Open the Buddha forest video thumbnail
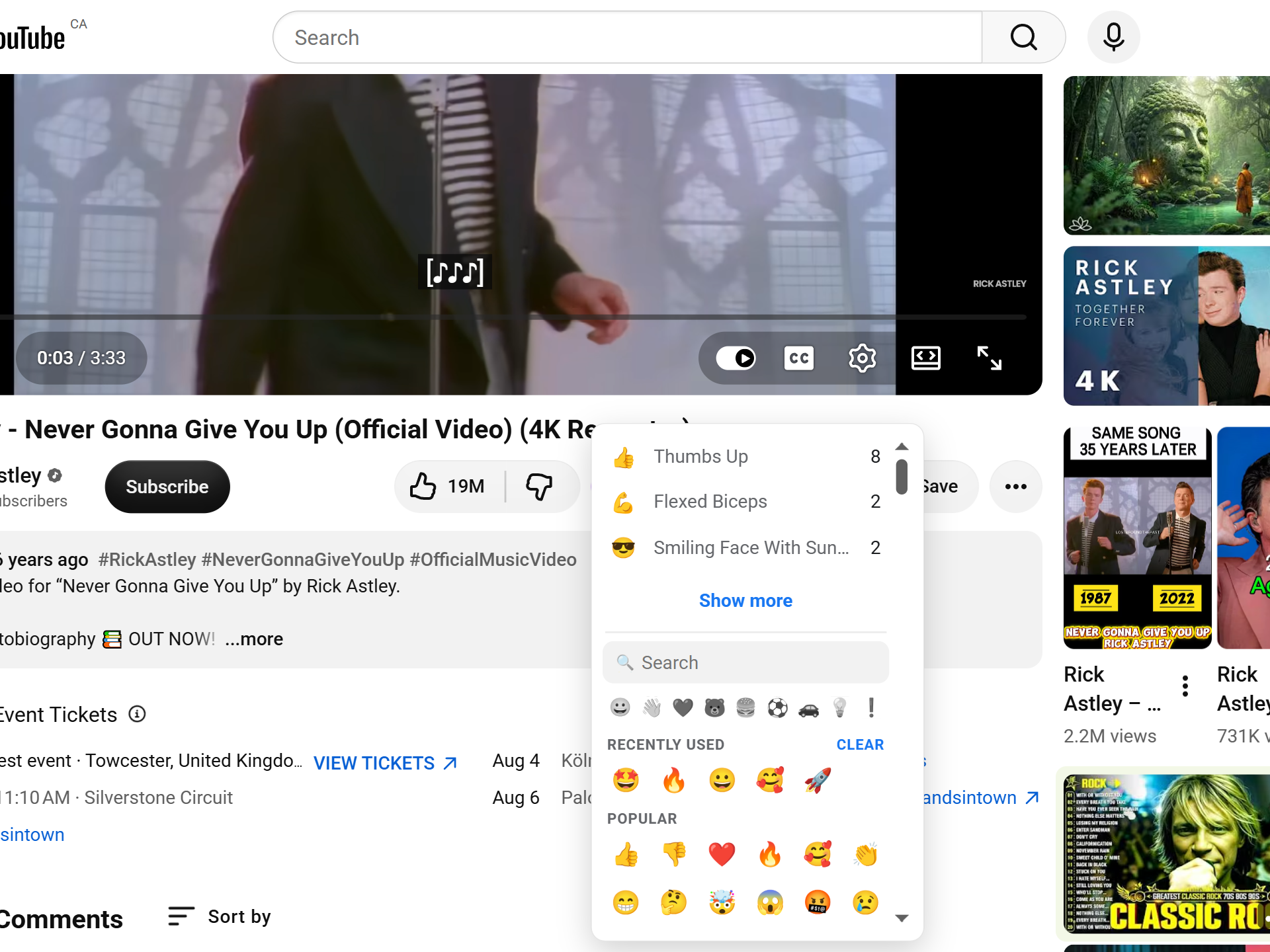The image size is (1270, 952). tap(1167, 155)
